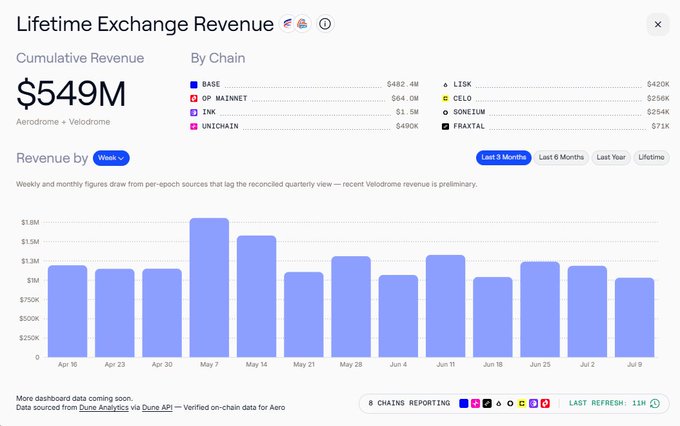This screenshot has width=680, height=426.
Task: Click the $250K y-axis label
Action: coord(29,338)
